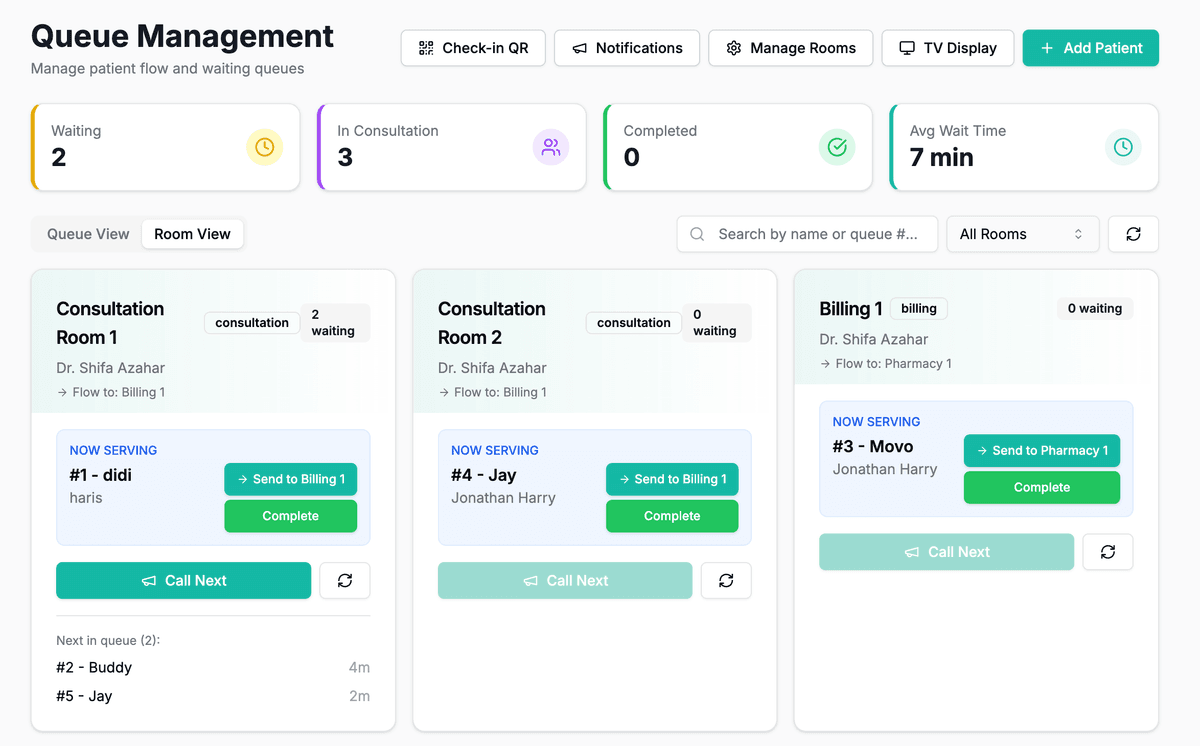
Task: Click the patients icon on In Consultation card
Action: coord(551,147)
